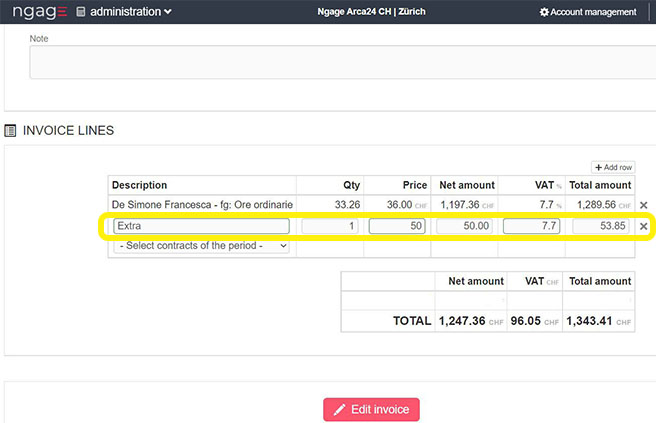Expand Select contracts of the period dropdown

coord(201,246)
